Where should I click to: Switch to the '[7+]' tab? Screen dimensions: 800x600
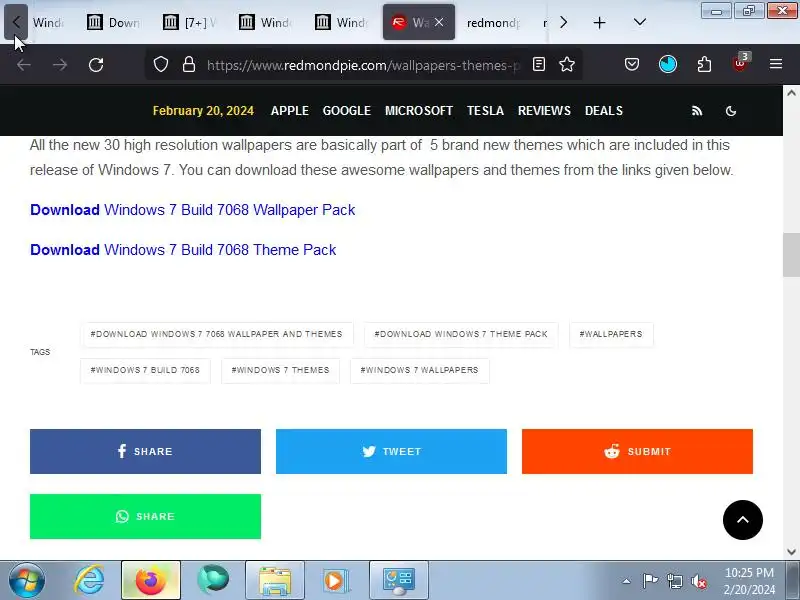coord(189,22)
